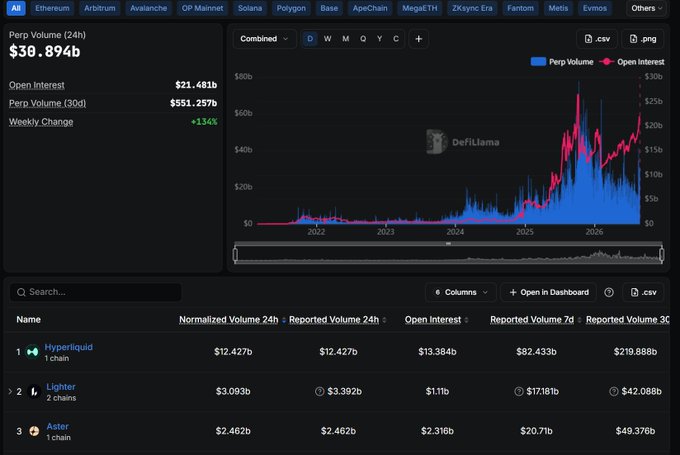Filter by Ethereum chain
Screen dimensions: 680x455
point(52,8)
